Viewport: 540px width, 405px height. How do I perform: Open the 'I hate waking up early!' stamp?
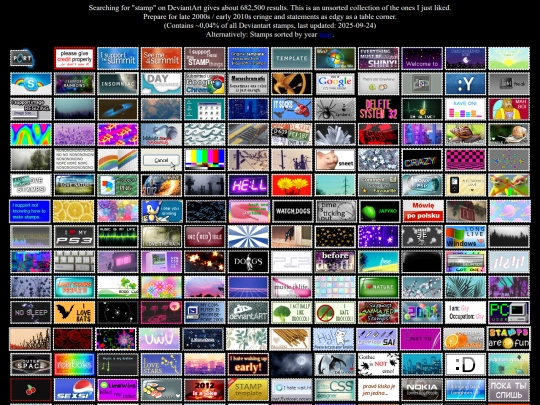[x=248, y=364]
